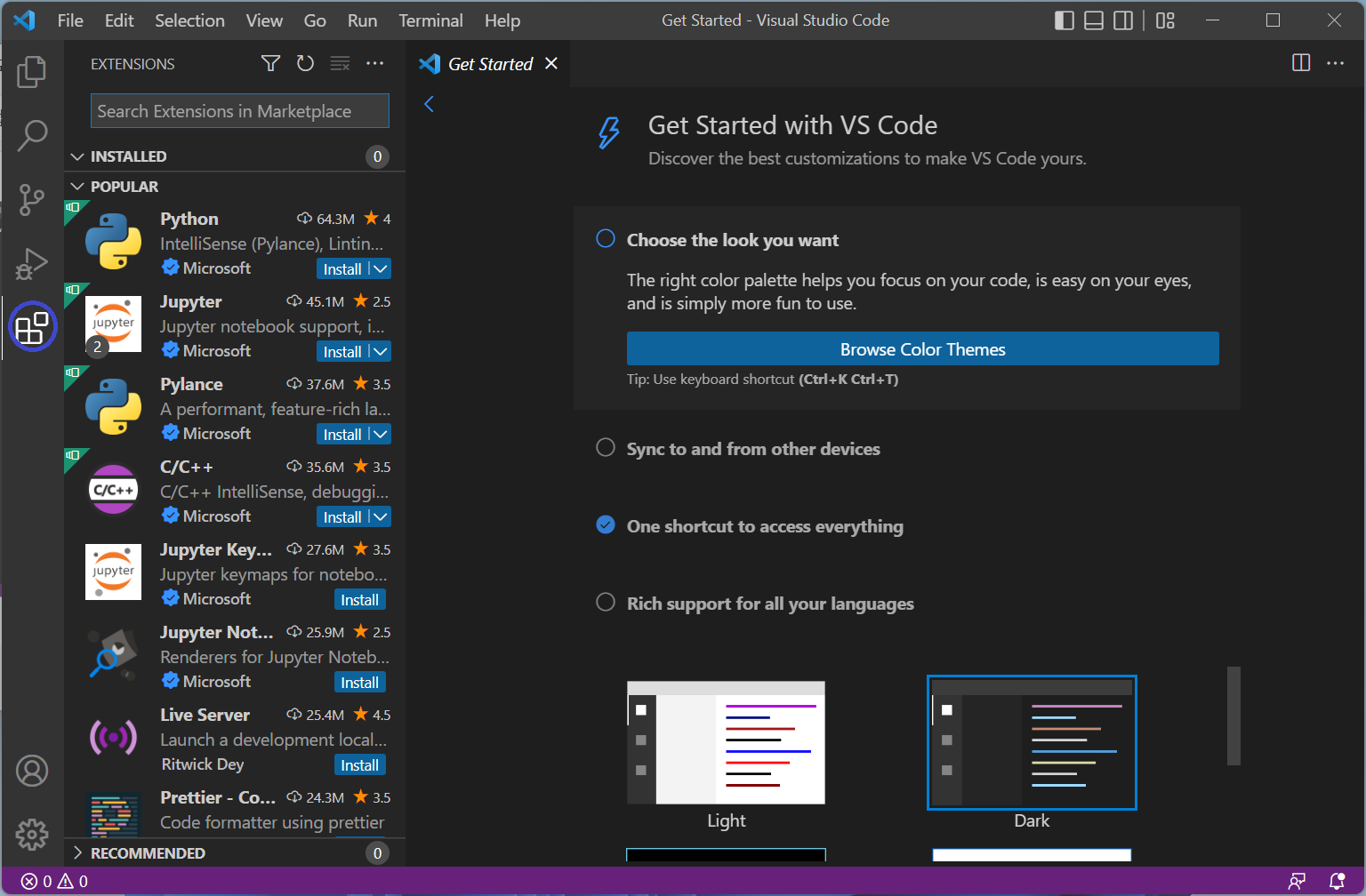The image size is (1366, 896).
Task: Select the Get Started editor tab
Action: (488, 63)
